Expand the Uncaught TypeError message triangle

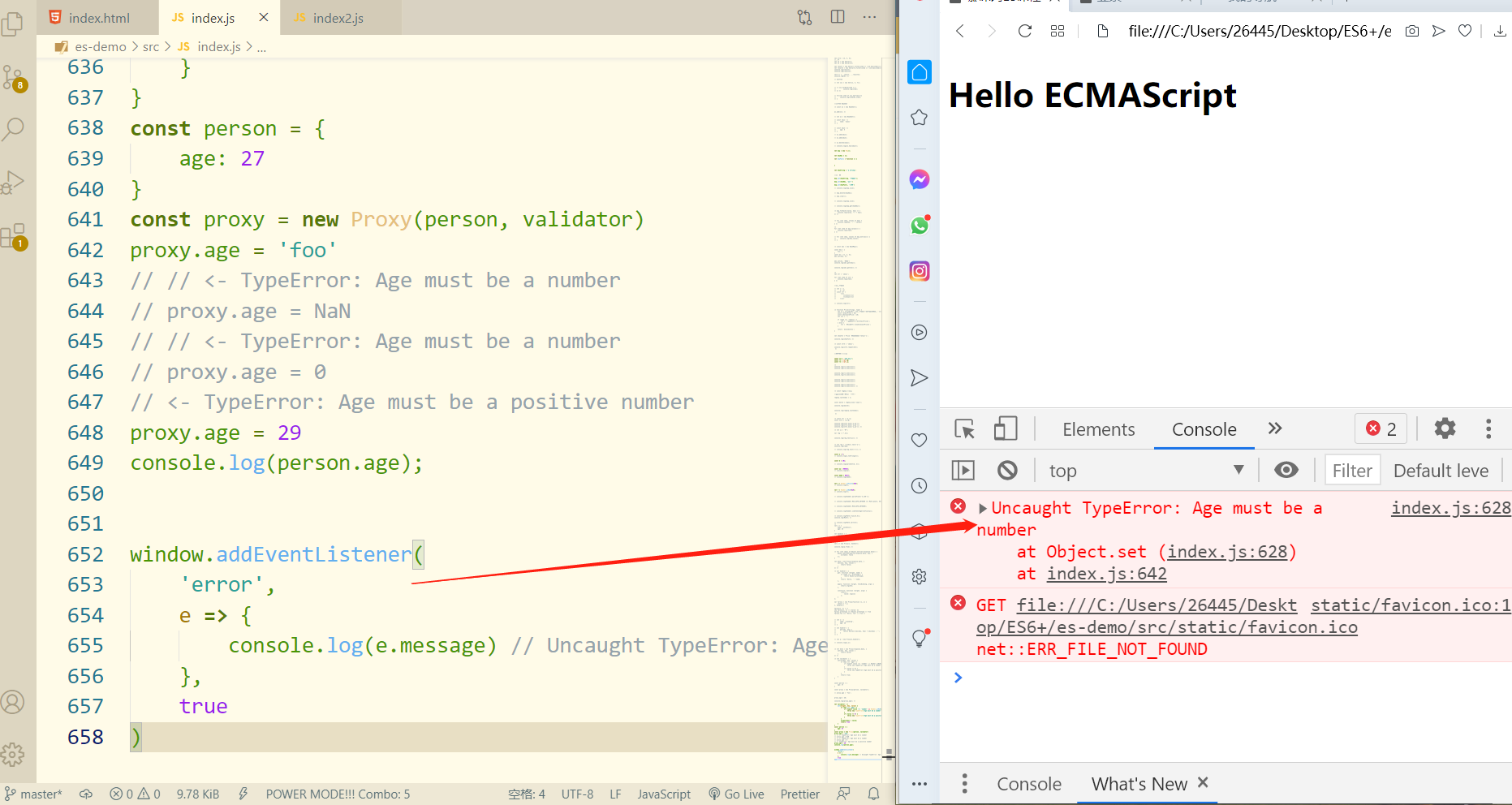click(983, 508)
